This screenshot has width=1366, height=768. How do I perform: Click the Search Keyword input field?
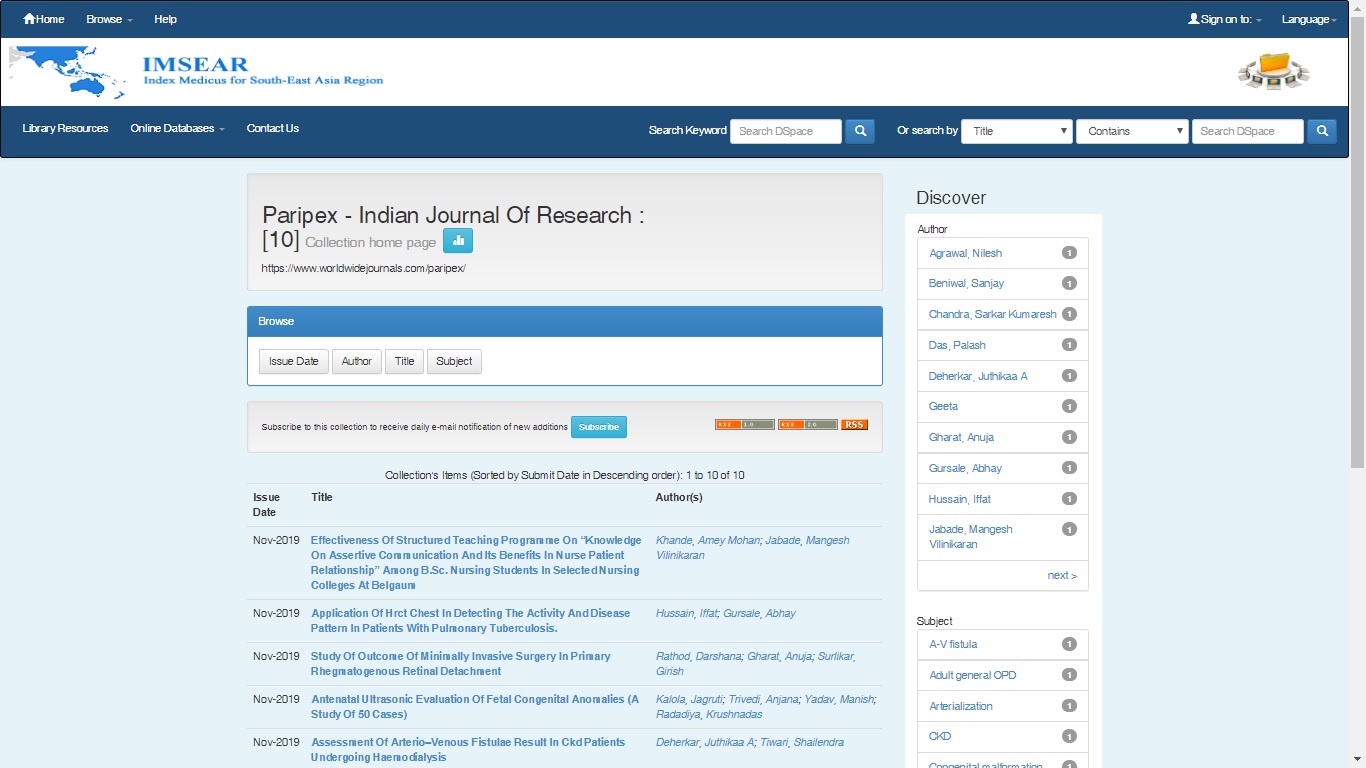(x=785, y=131)
